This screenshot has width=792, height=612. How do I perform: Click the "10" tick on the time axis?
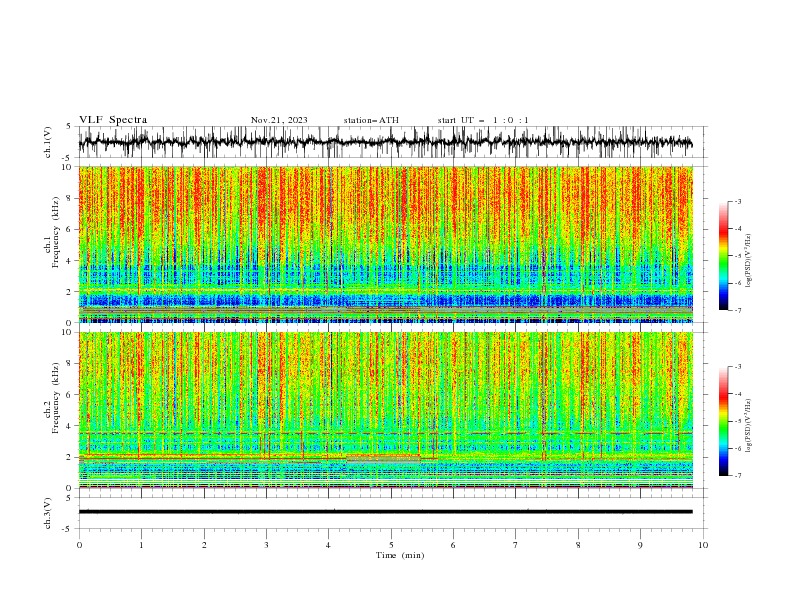pyautogui.click(x=703, y=545)
